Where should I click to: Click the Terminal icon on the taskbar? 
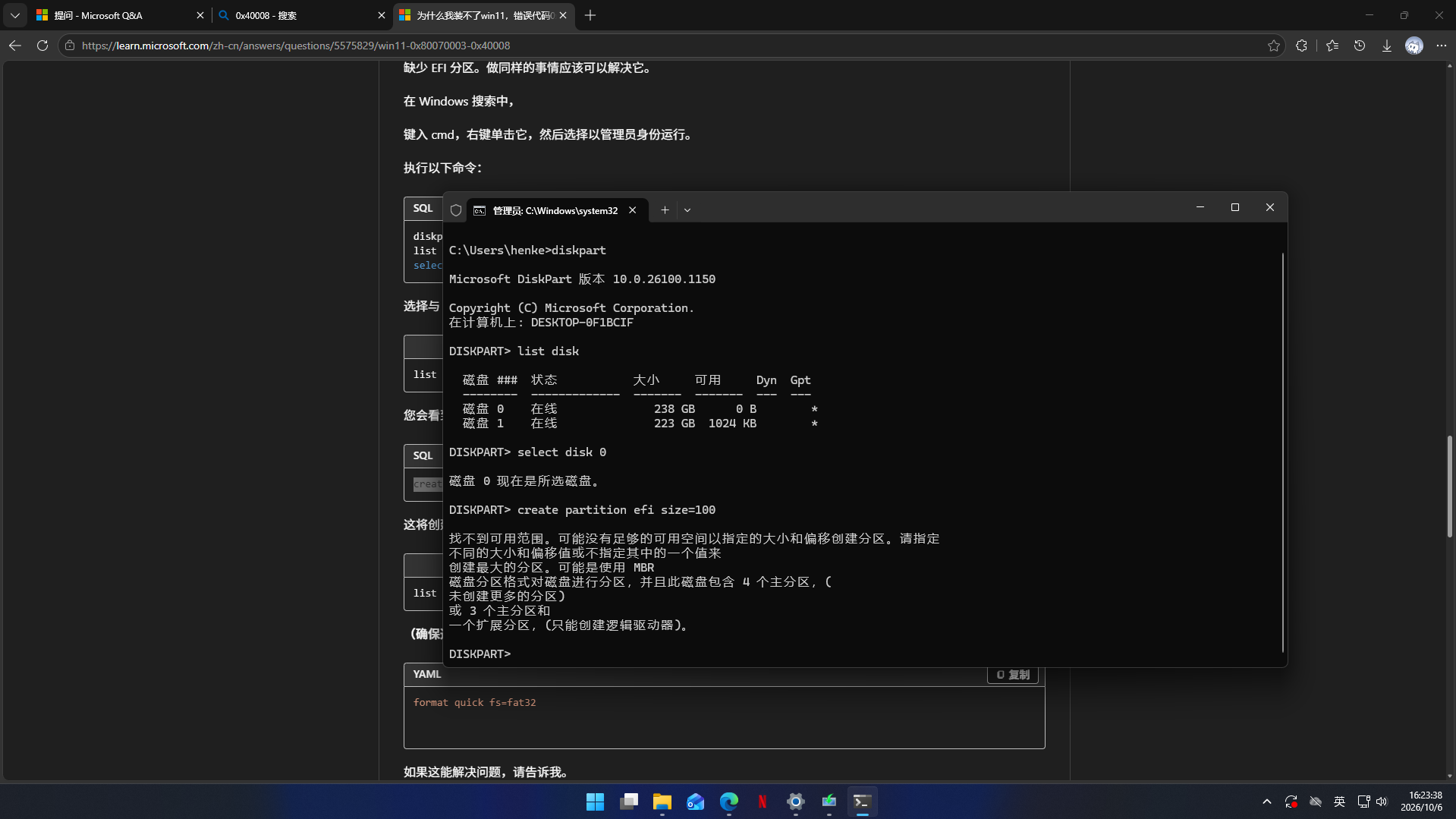tap(863, 802)
